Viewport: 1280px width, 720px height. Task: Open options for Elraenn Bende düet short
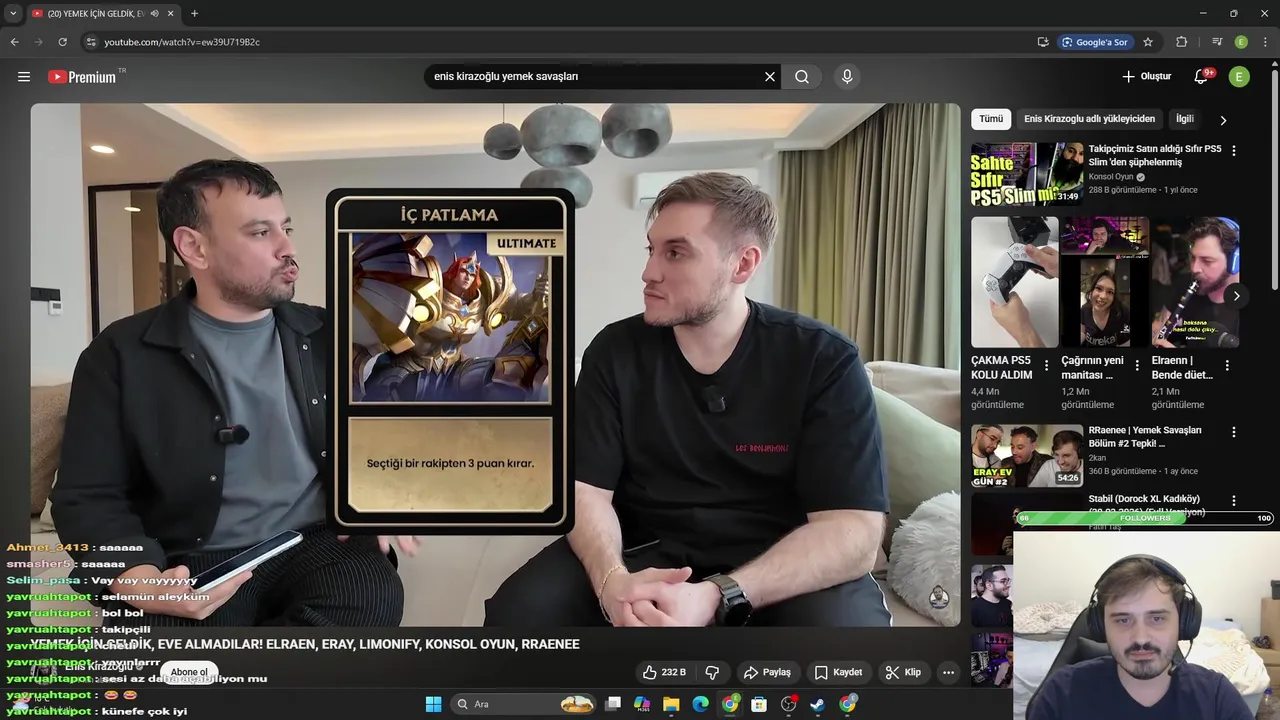click(x=1227, y=366)
